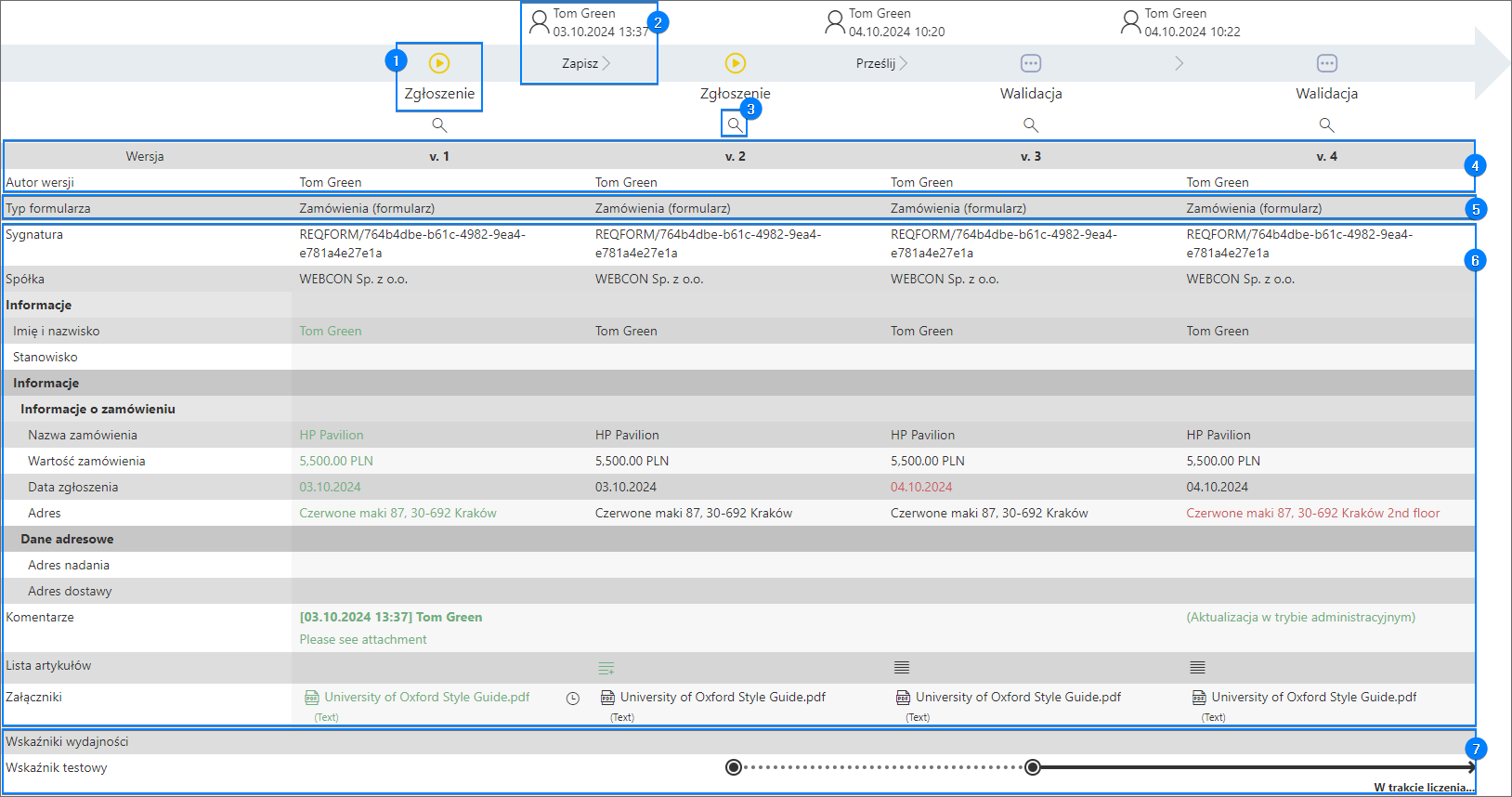
Task: Open University of Oxford Style Guide.pdf in v. 2
Action: click(723, 697)
